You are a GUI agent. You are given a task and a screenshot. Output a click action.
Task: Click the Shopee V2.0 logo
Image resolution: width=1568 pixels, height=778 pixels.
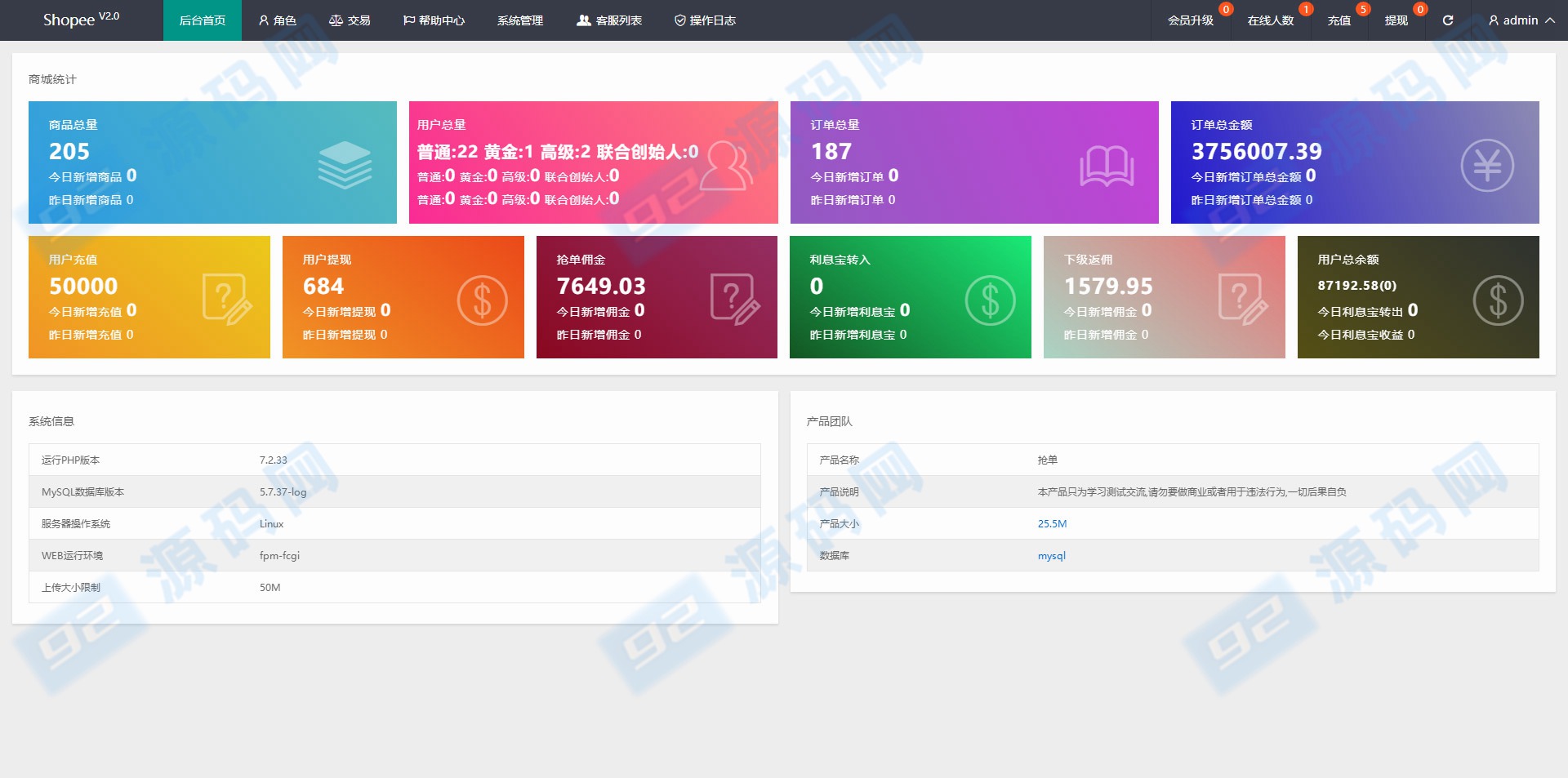pos(82,20)
